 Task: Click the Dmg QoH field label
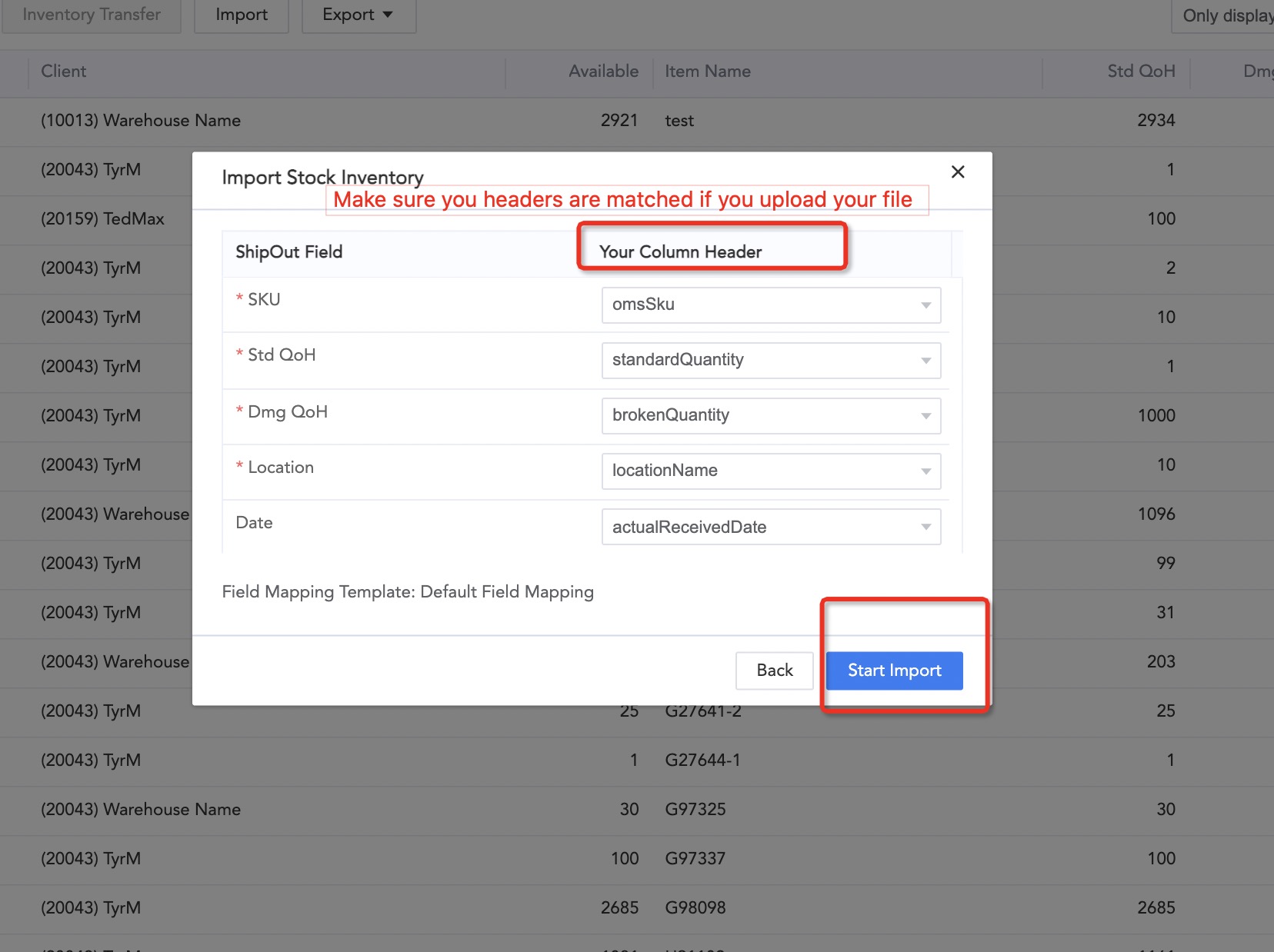[288, 412]
